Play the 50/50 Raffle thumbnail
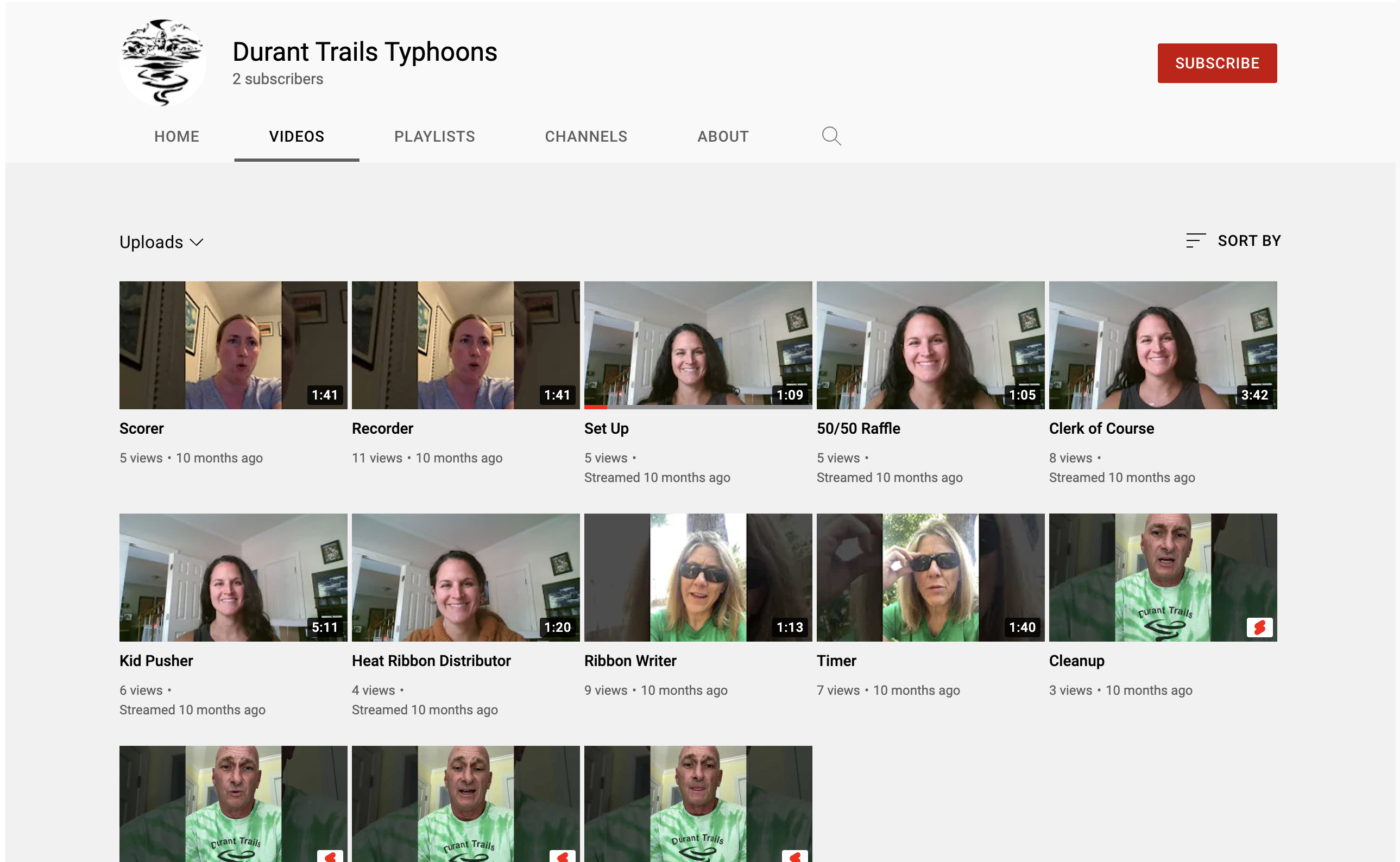The image size is (1400, 862). (x=930, y=345)
